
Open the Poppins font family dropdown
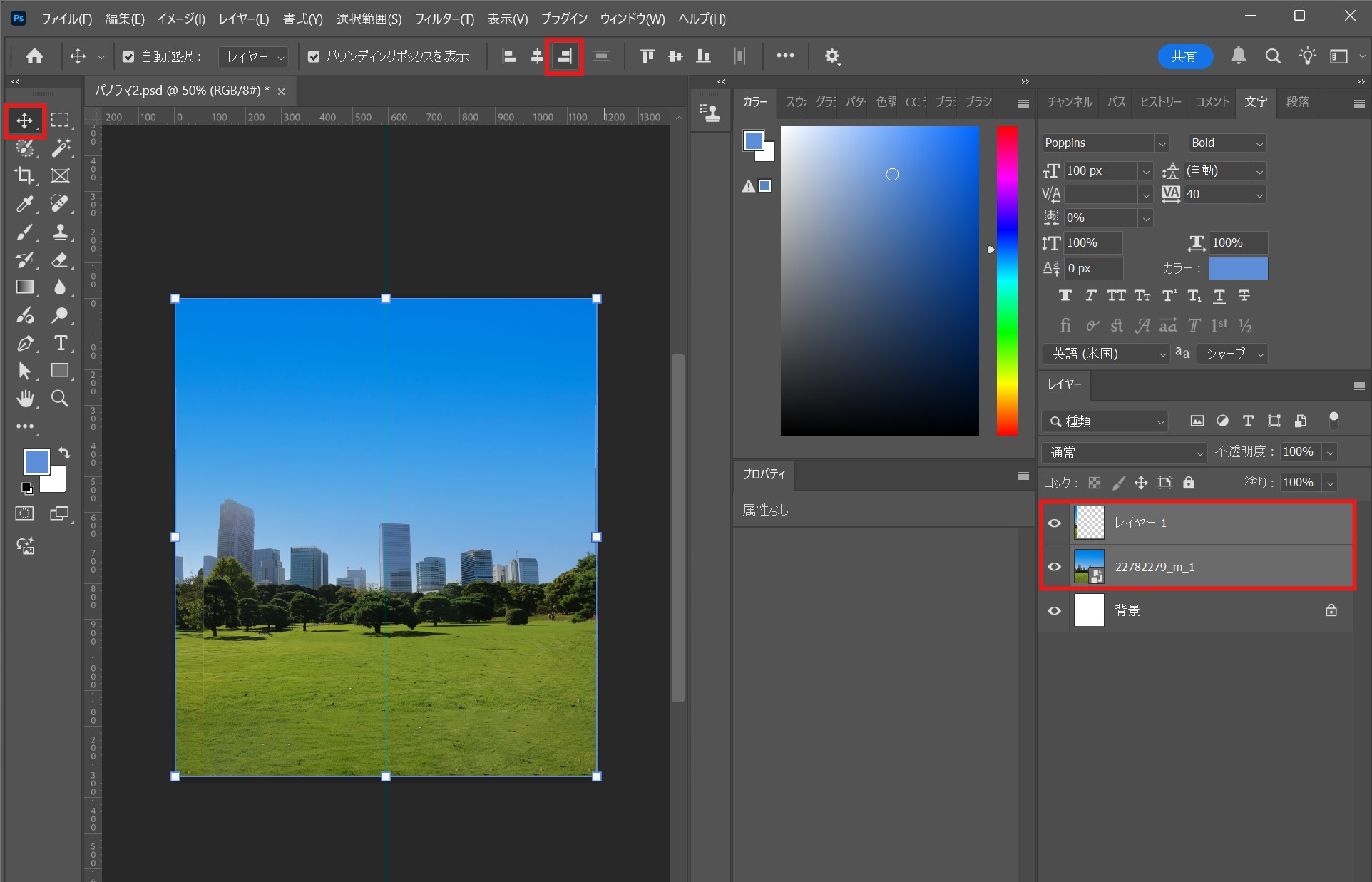[x=1162, y=143]
